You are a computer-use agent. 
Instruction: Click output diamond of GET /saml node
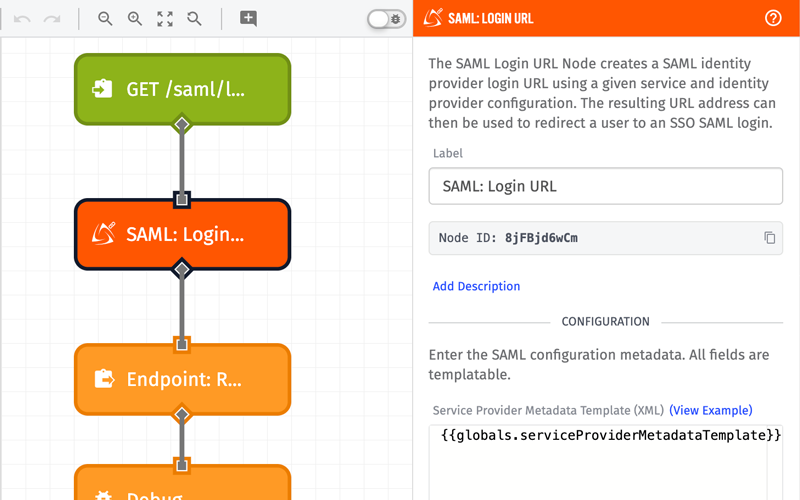(182, 124)
